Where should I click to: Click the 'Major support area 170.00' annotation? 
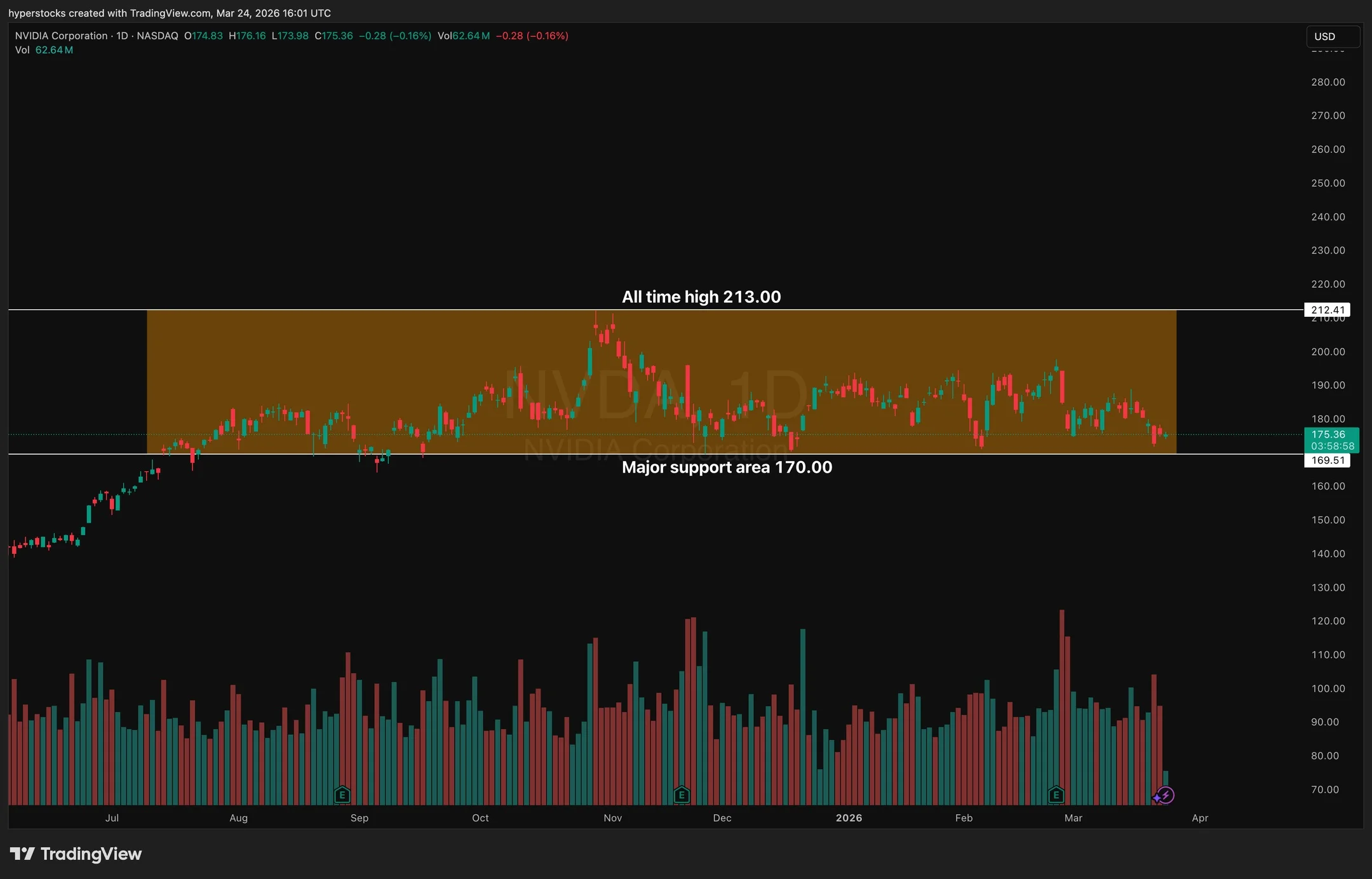pyautogui.click(x=727, y=467)
